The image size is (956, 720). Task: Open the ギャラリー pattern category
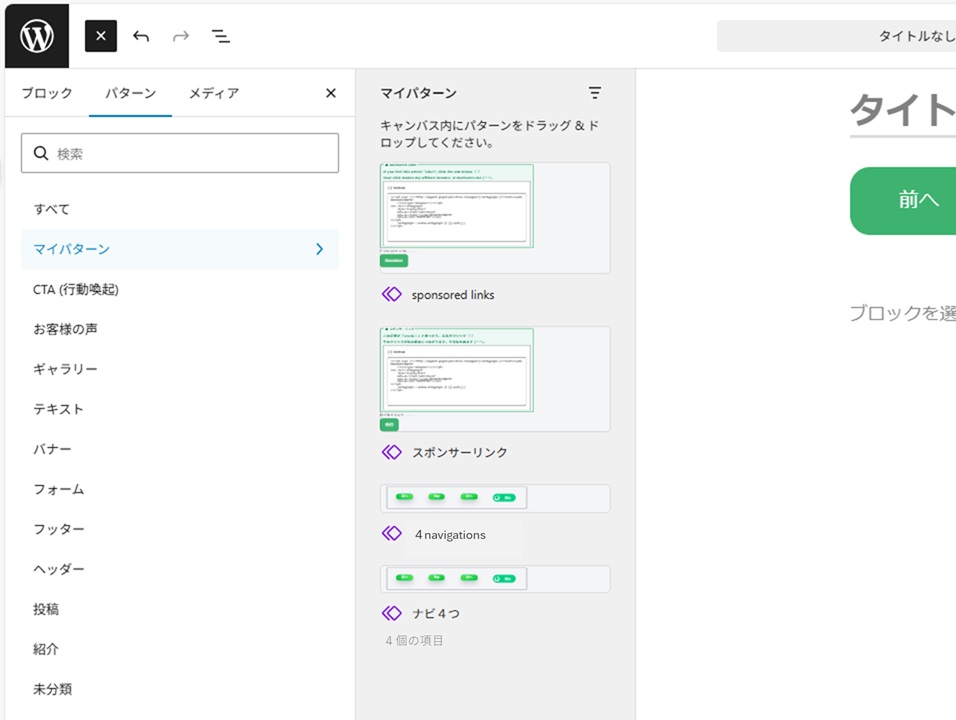65,369
